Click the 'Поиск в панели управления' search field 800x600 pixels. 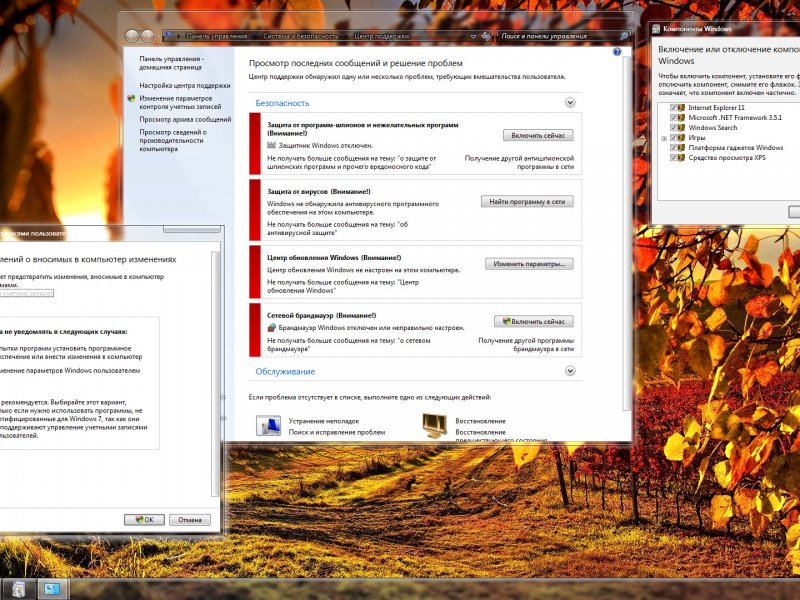[x=559, y=36]
